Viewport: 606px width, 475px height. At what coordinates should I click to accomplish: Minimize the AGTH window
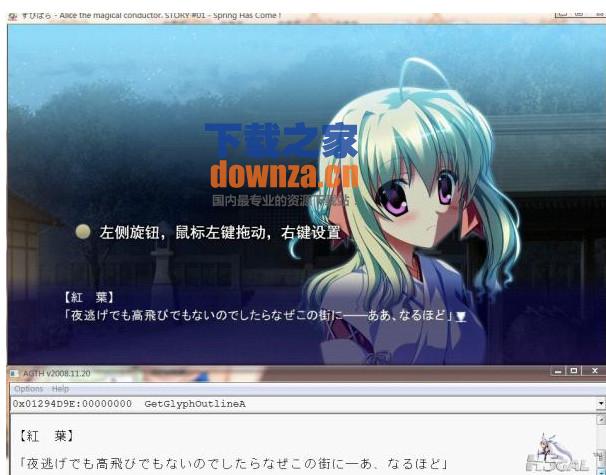tap(557, 371)
